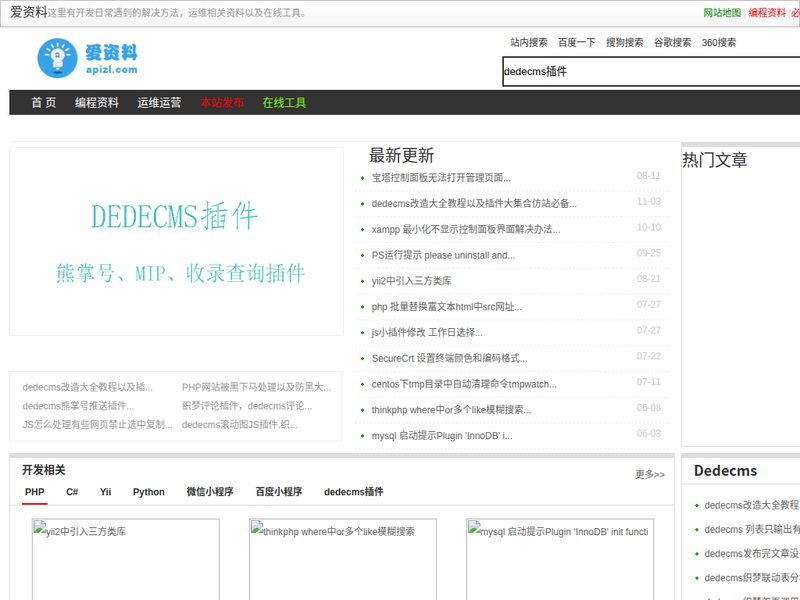Viewport: 800px width, 600px height.
Task: Open dedecms 列表只输出有 sidebar link
Action: [x=752, y=530]
